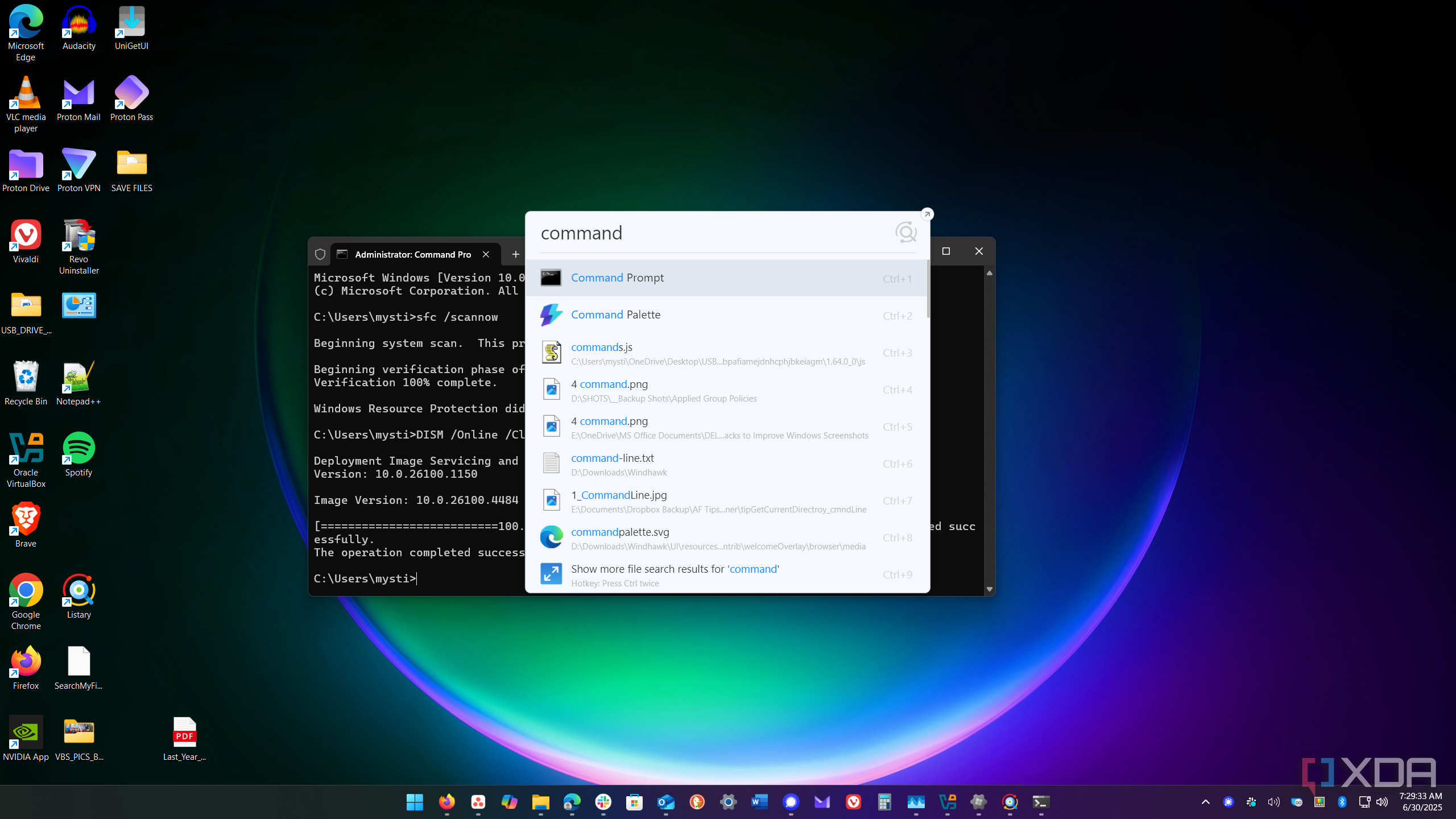Select the Proton VPN desktop icon

point(78,169)
